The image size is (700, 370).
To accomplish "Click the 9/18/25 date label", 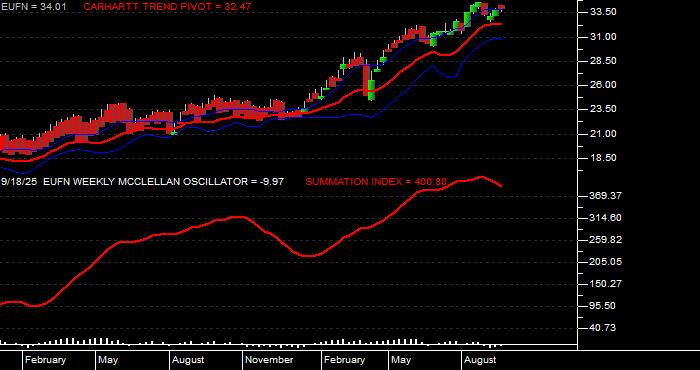I will 20,182.
